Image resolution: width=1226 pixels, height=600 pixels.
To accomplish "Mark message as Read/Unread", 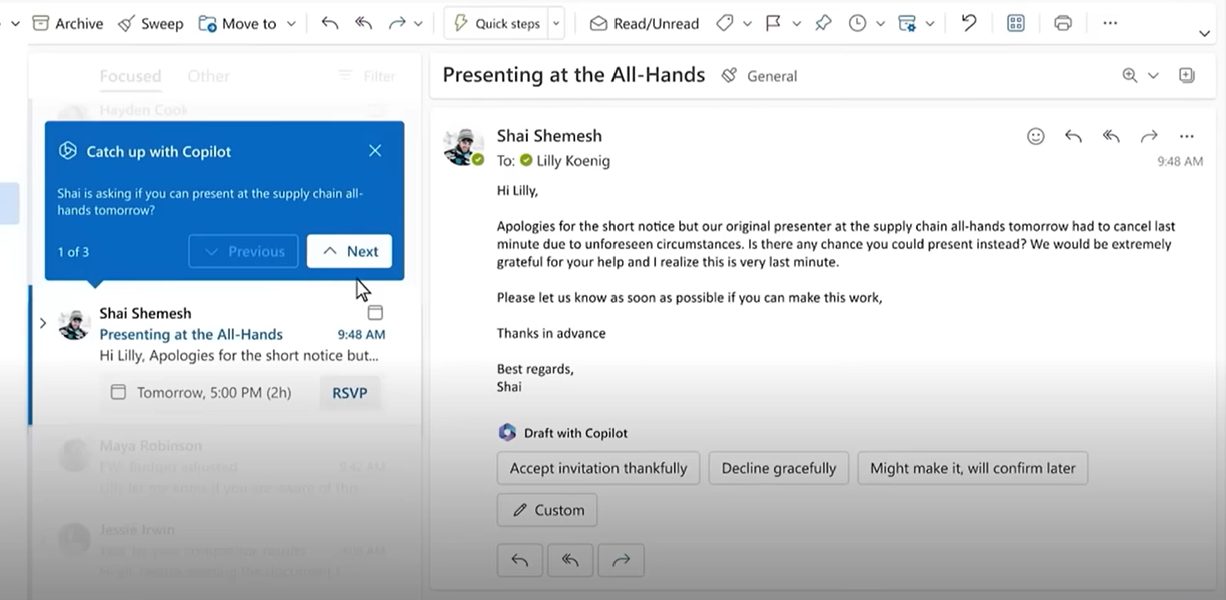I will click(644, 23).
